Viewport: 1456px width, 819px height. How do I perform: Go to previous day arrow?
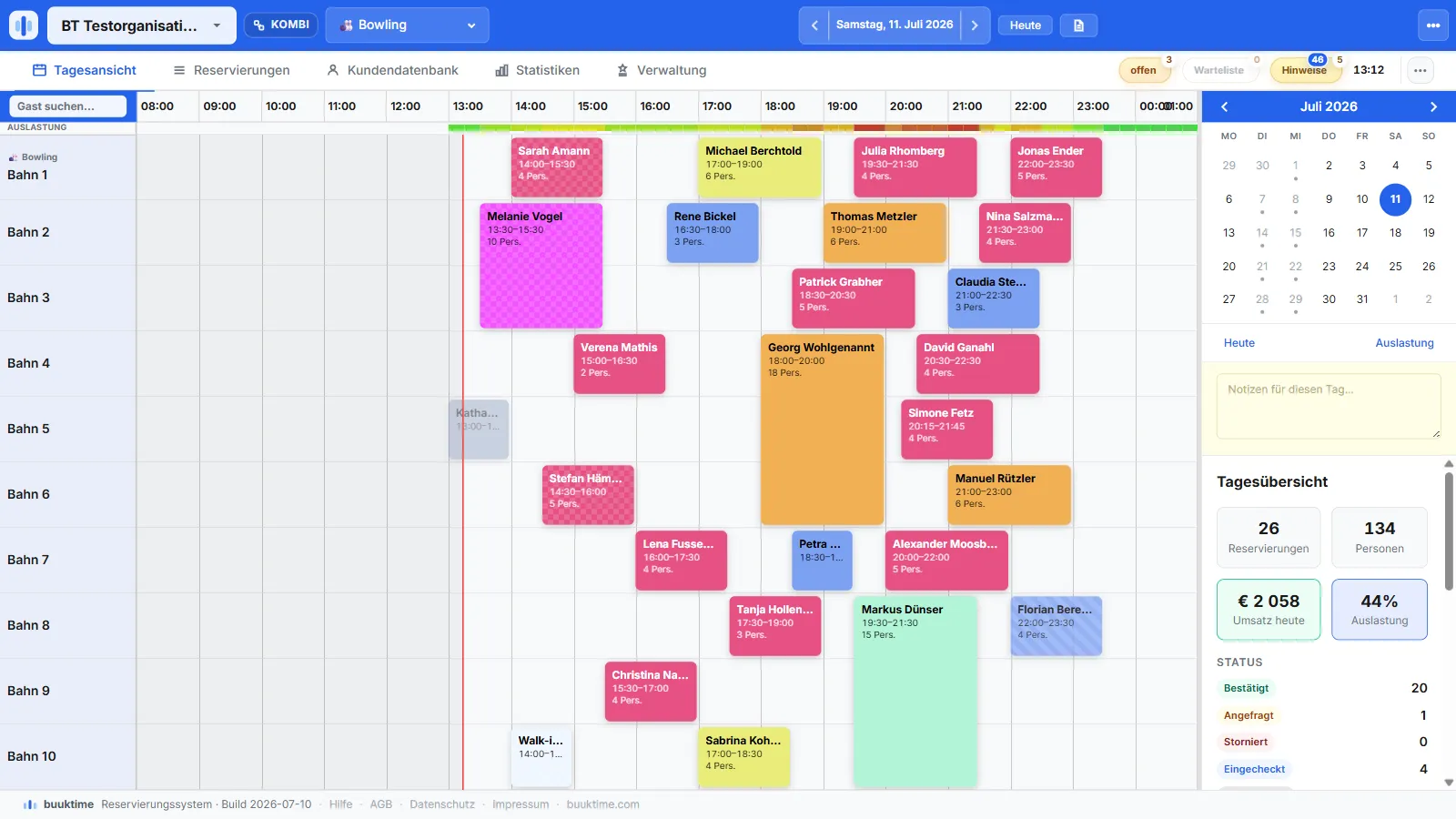[814, 25]
